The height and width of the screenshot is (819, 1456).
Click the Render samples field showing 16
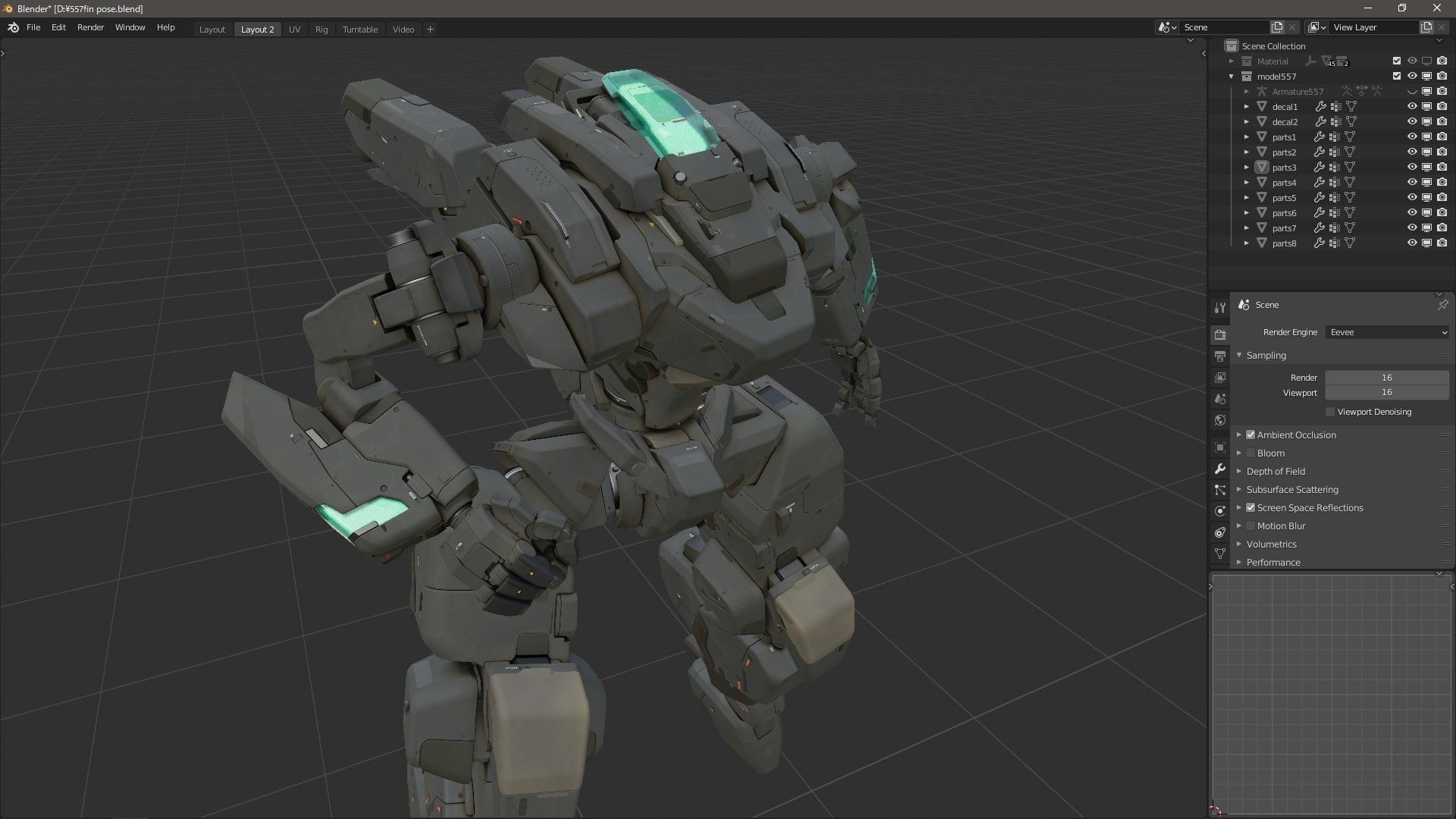[1387, 378]
